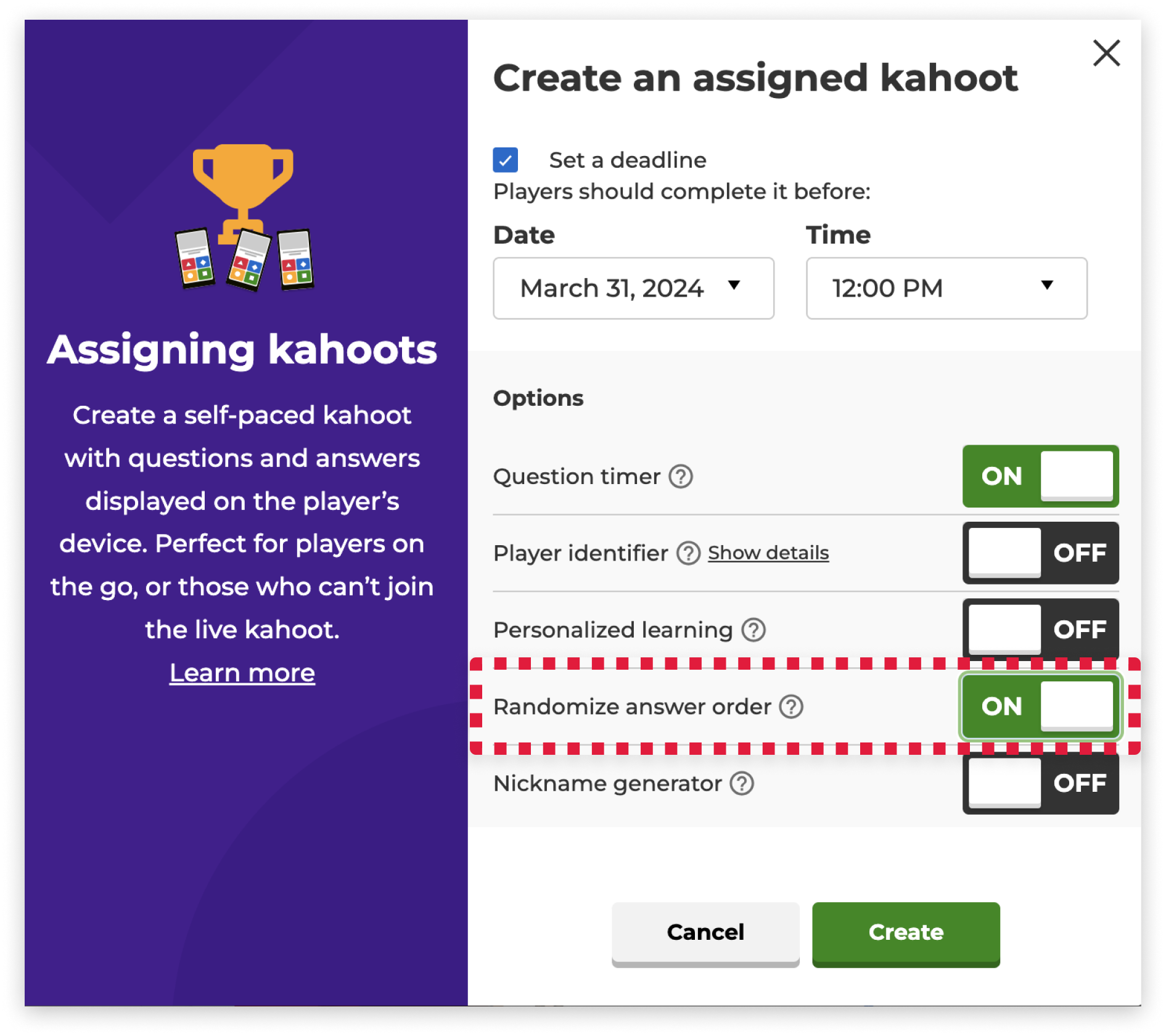The width and height of the screenshot is (1166, 1036).
Task: Open the Show details link
Action: pos(768,553)
